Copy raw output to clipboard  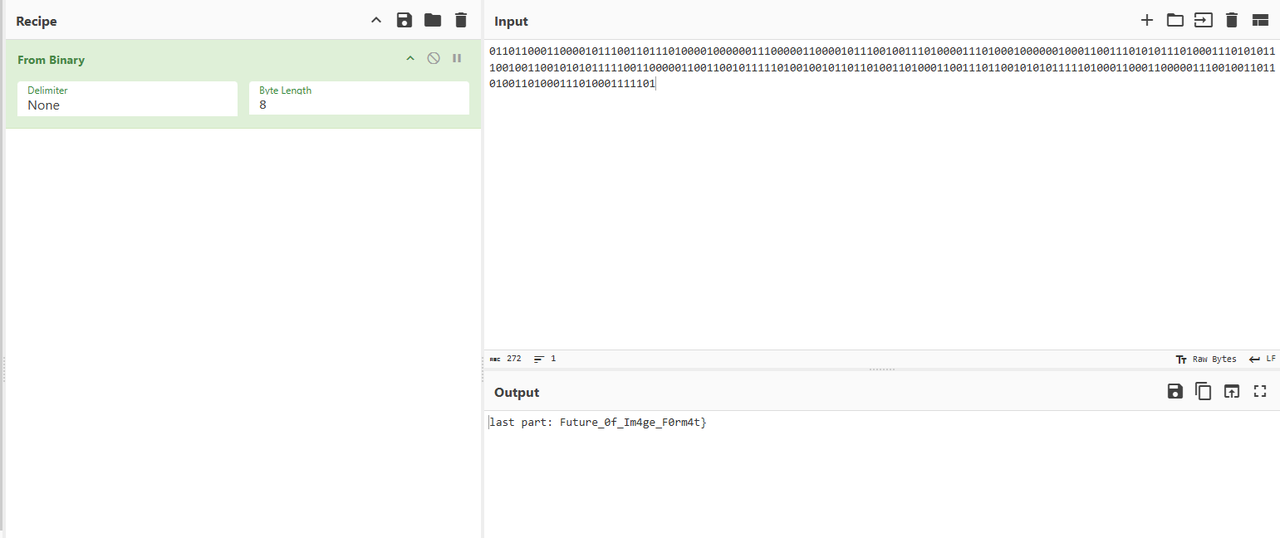[1203, 392]
